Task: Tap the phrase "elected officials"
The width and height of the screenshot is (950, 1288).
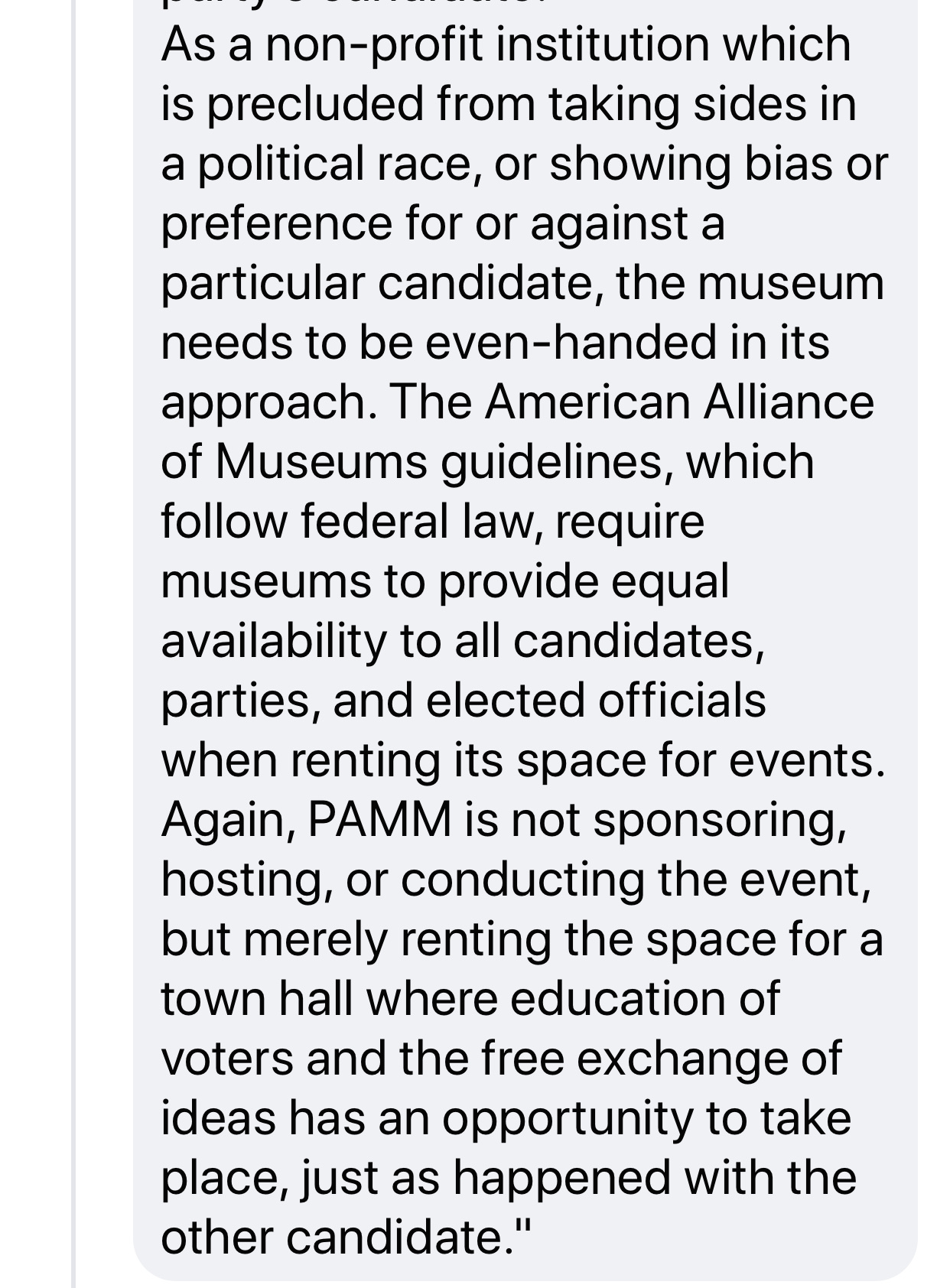Action: [596, 701]
